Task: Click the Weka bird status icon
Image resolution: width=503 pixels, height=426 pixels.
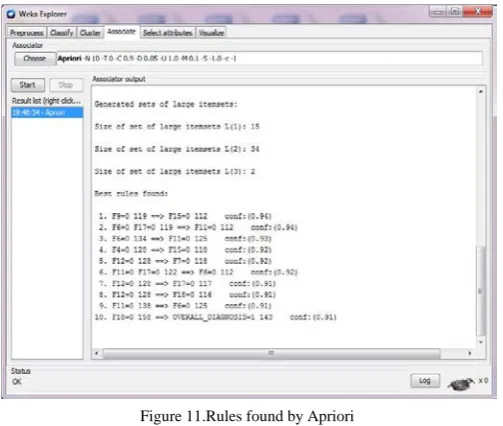Action: 461,384
